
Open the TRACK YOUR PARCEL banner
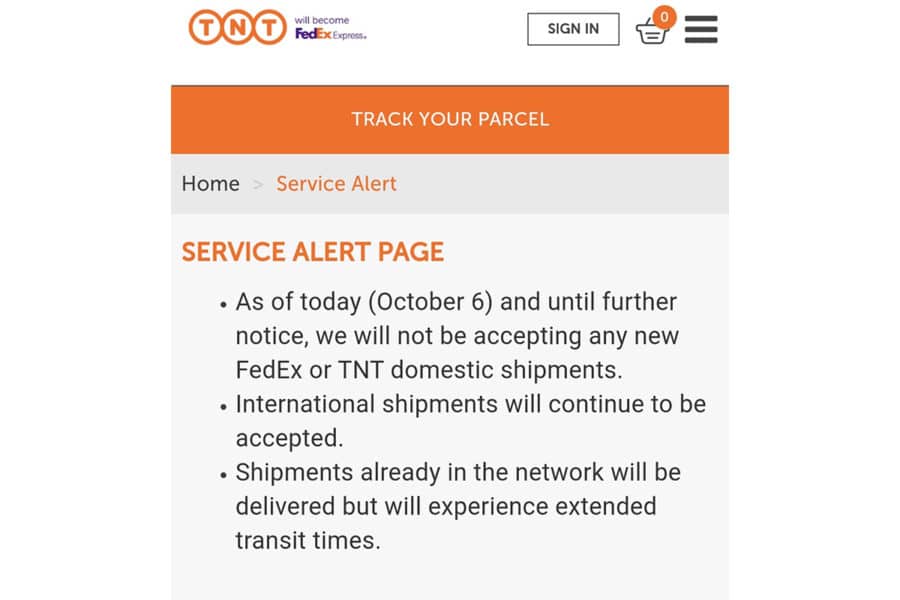point(450,119)
